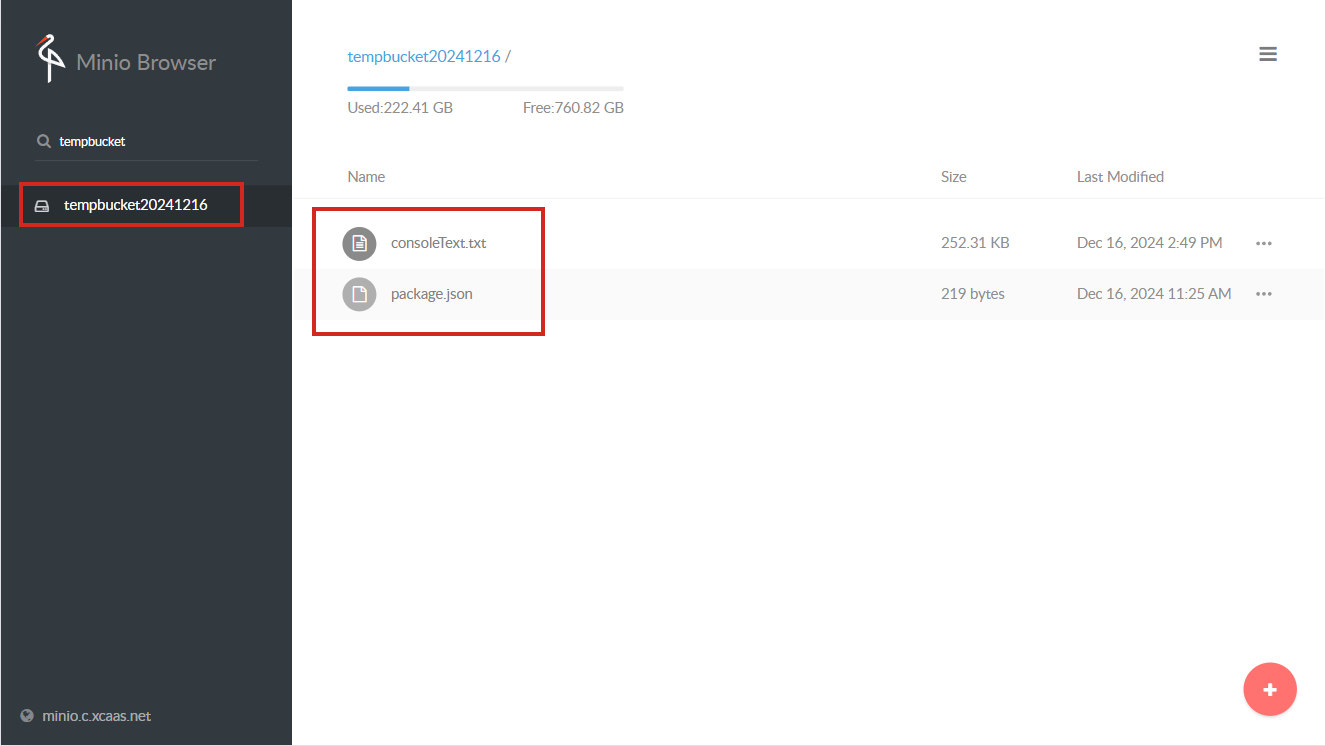Click the minio.c.xcaas.net server address
Screen dimensions: 1325x746
97,716
